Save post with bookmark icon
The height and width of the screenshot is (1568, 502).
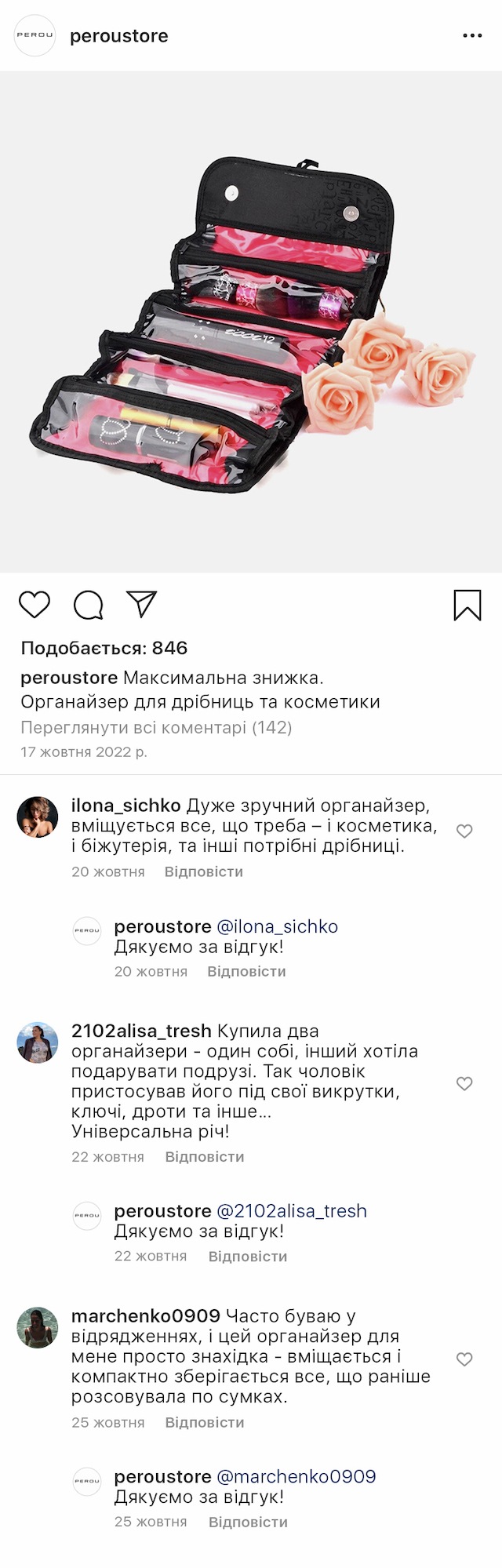click(467, 605)
